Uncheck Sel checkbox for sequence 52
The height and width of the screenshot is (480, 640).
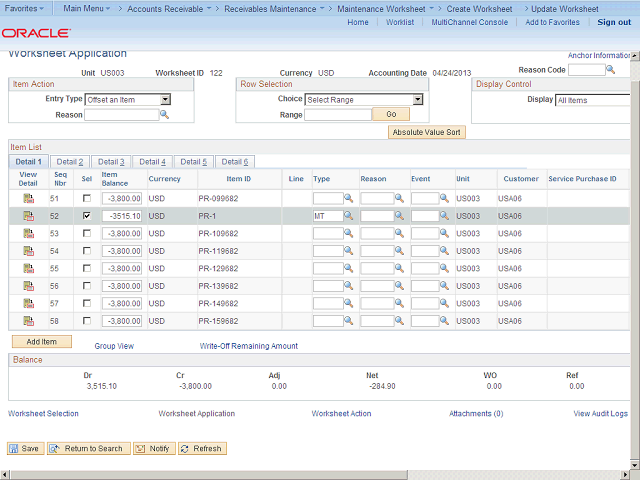(87, 215)
